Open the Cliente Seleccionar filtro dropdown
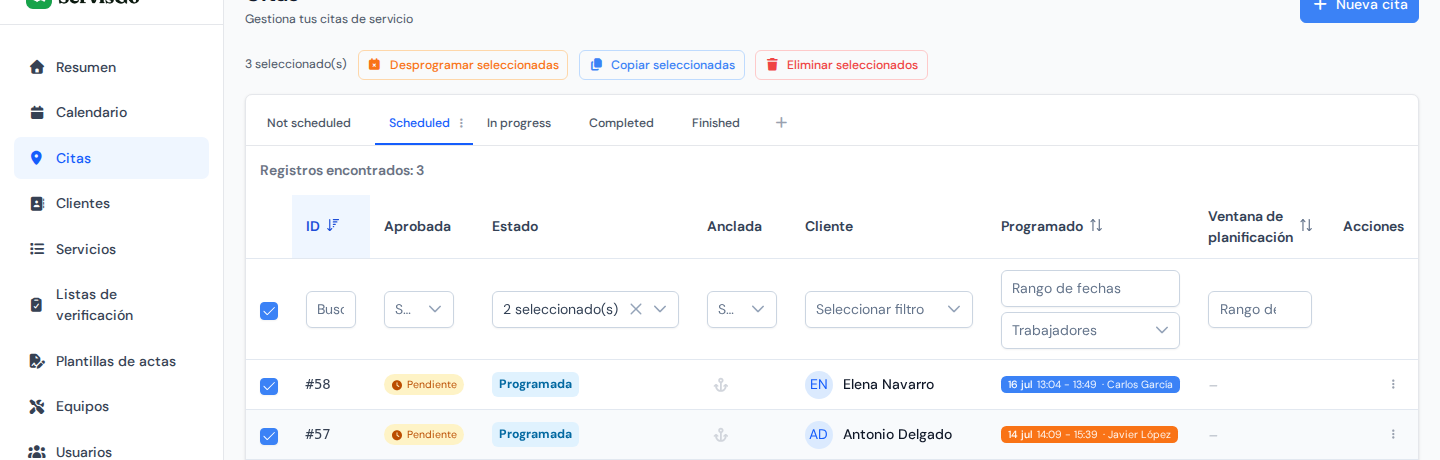1440x460 pixels. tap(889, 309)
